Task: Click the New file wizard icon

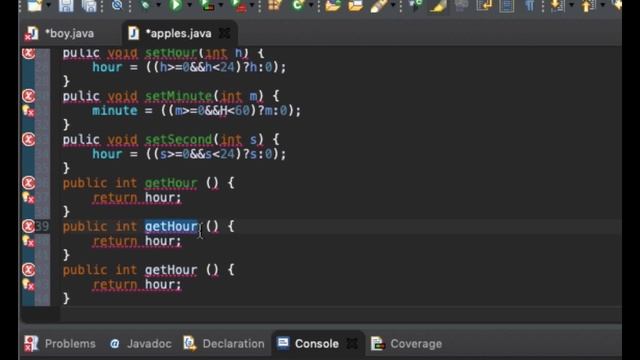Action: click(35, 5)
